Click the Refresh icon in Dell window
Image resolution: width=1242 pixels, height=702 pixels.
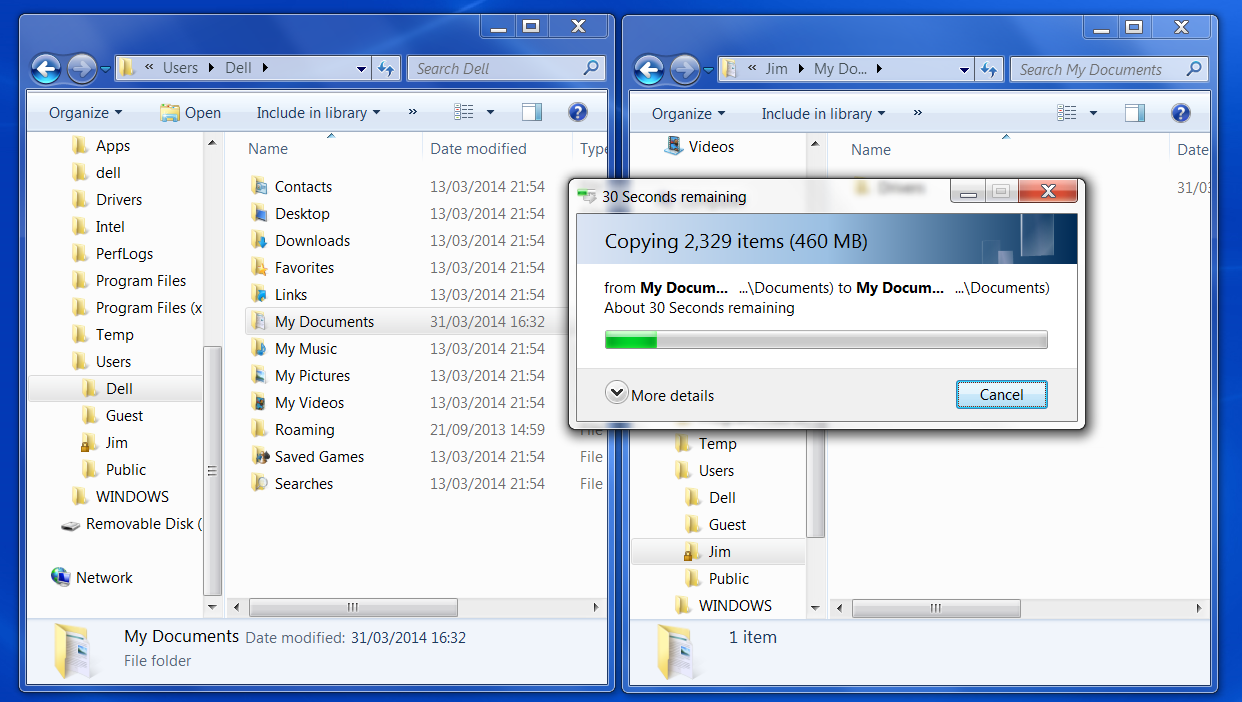386,69
